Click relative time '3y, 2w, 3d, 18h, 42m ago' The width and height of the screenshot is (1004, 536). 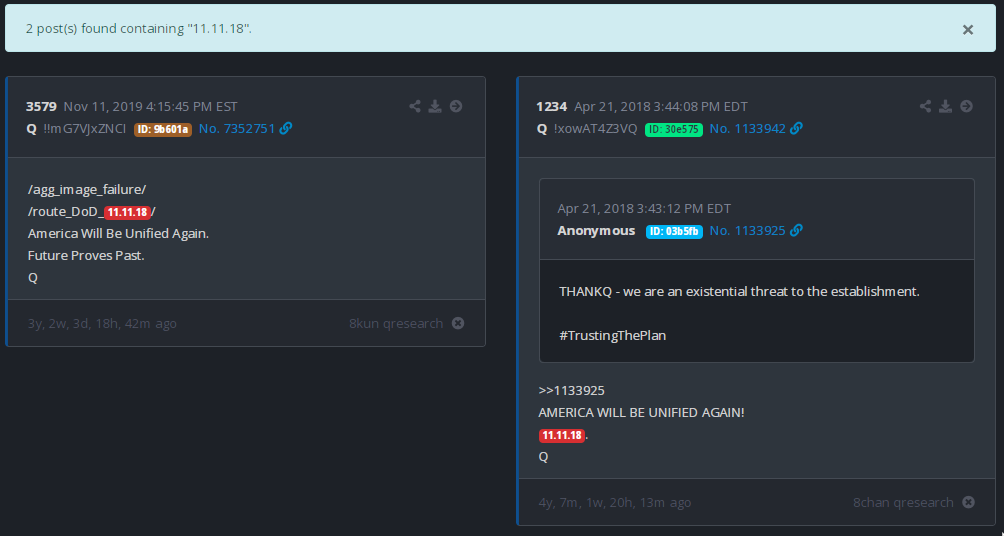(102, 323)
